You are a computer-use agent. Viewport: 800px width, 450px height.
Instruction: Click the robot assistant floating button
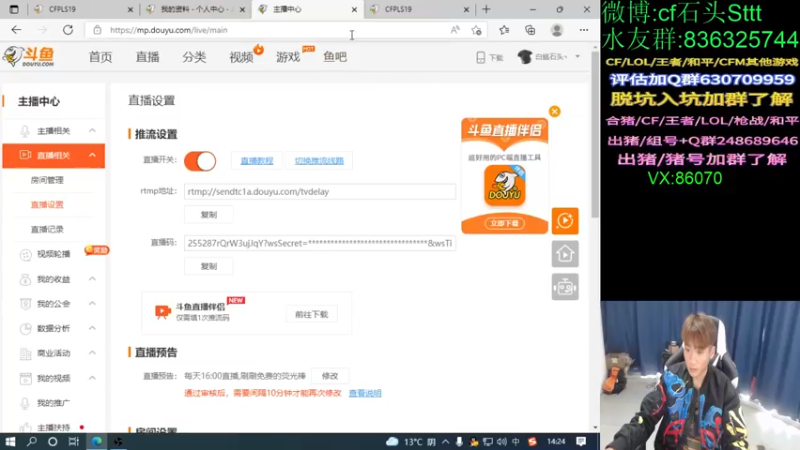(565, 287)
